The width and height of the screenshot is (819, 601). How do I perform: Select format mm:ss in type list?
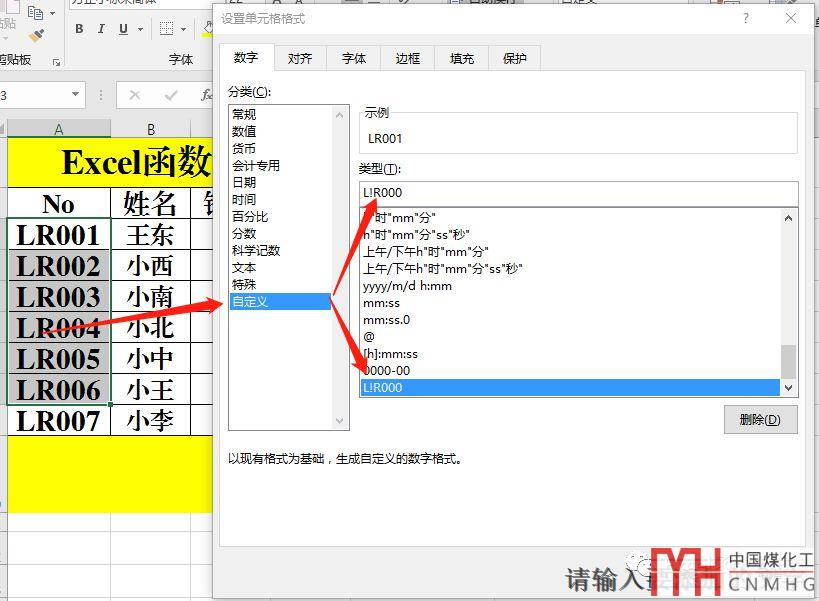(x=571, y=303)
